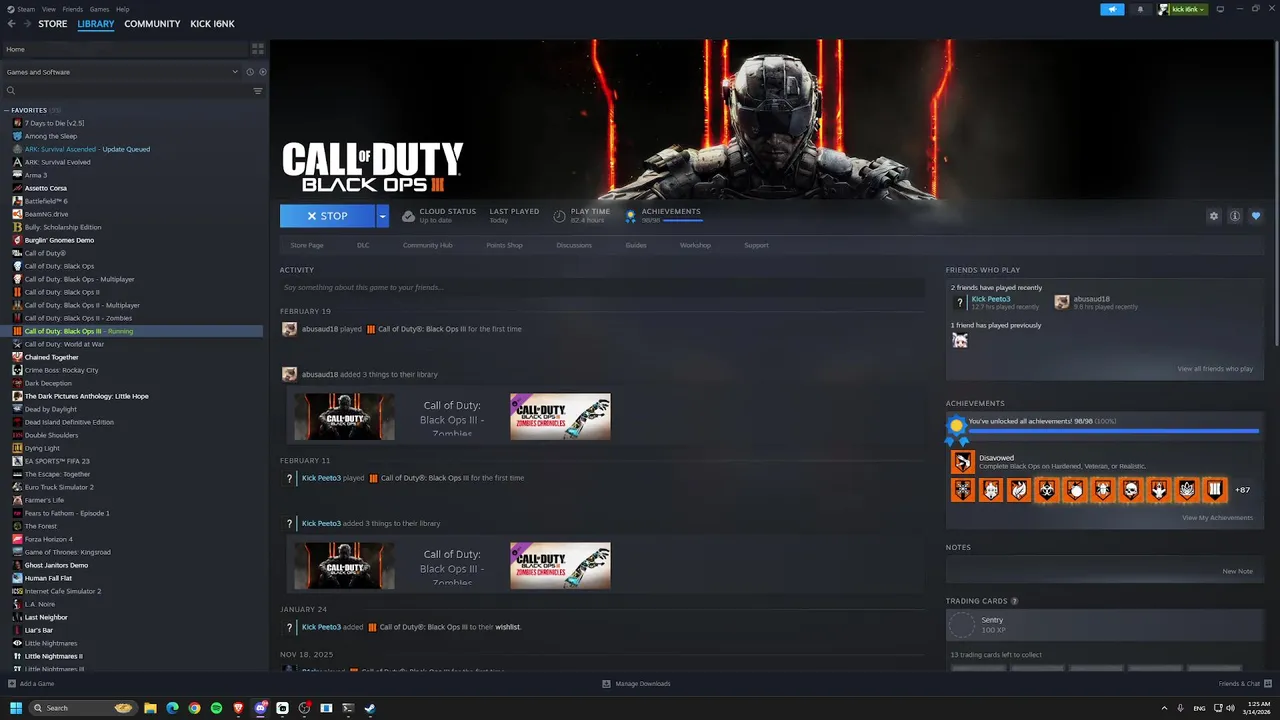Launch Spotify from the taskbar
Screen dimensions: 1280x720
coord(216,708)
